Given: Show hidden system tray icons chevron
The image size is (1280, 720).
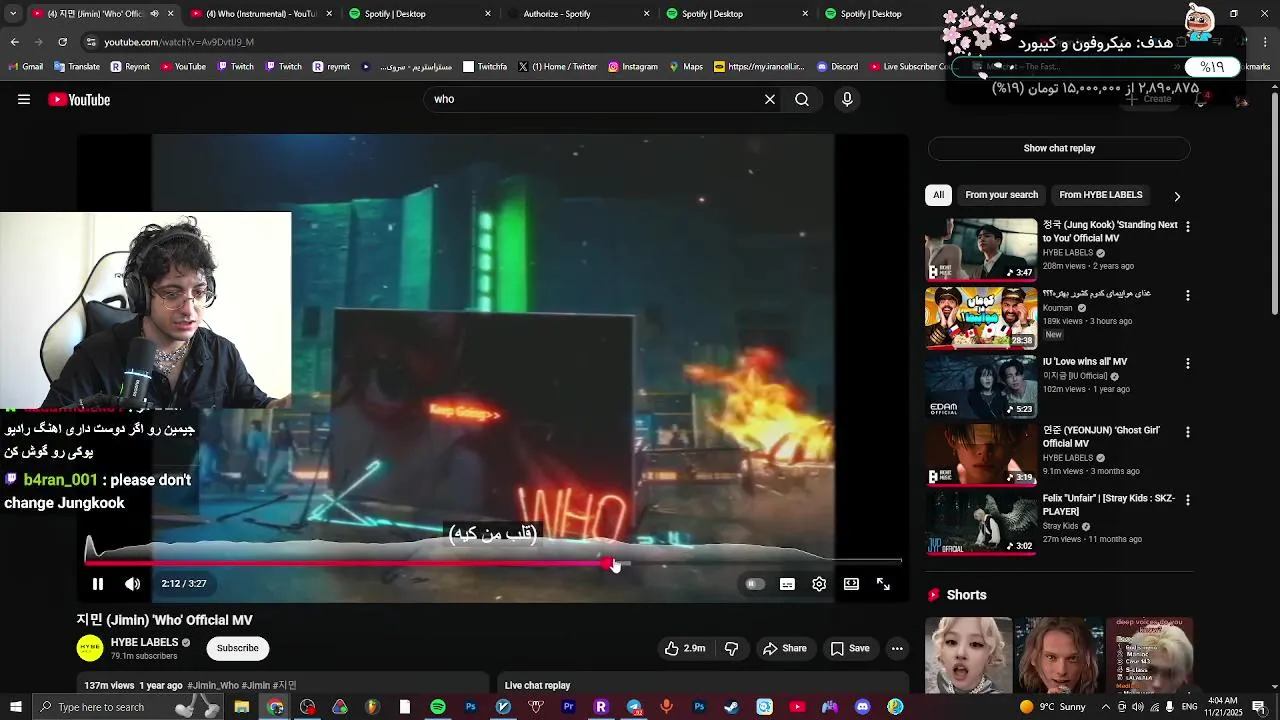Looking at the screenshot, I should point(1107,707).
